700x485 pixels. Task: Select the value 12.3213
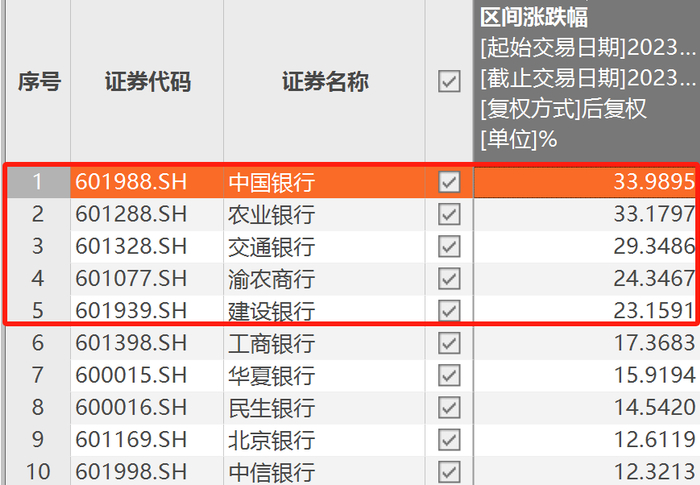point(654,472)
